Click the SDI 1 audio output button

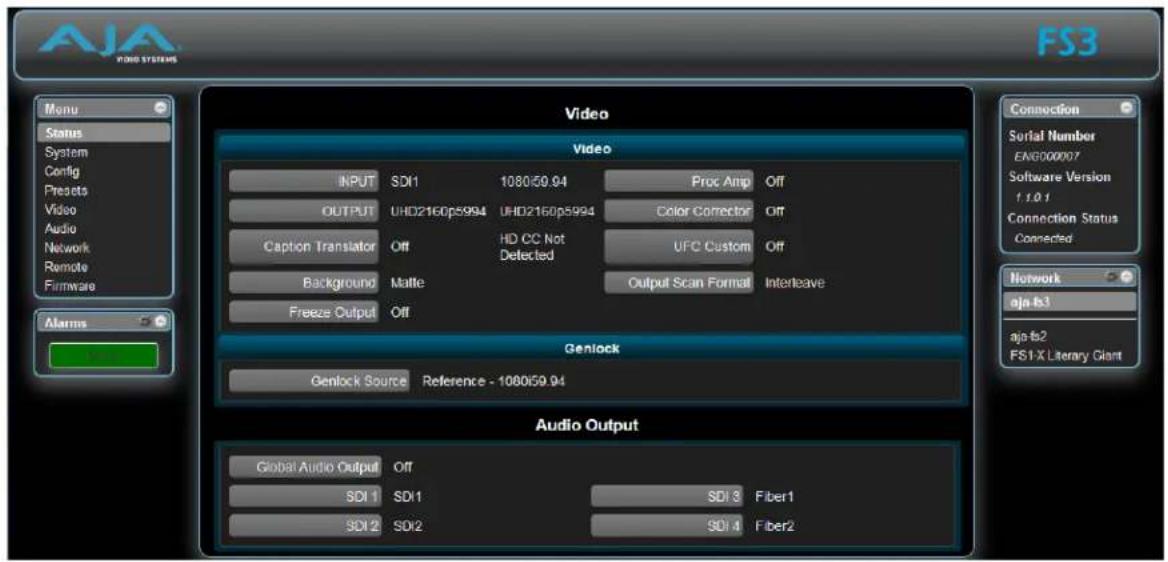coord(305,496)
